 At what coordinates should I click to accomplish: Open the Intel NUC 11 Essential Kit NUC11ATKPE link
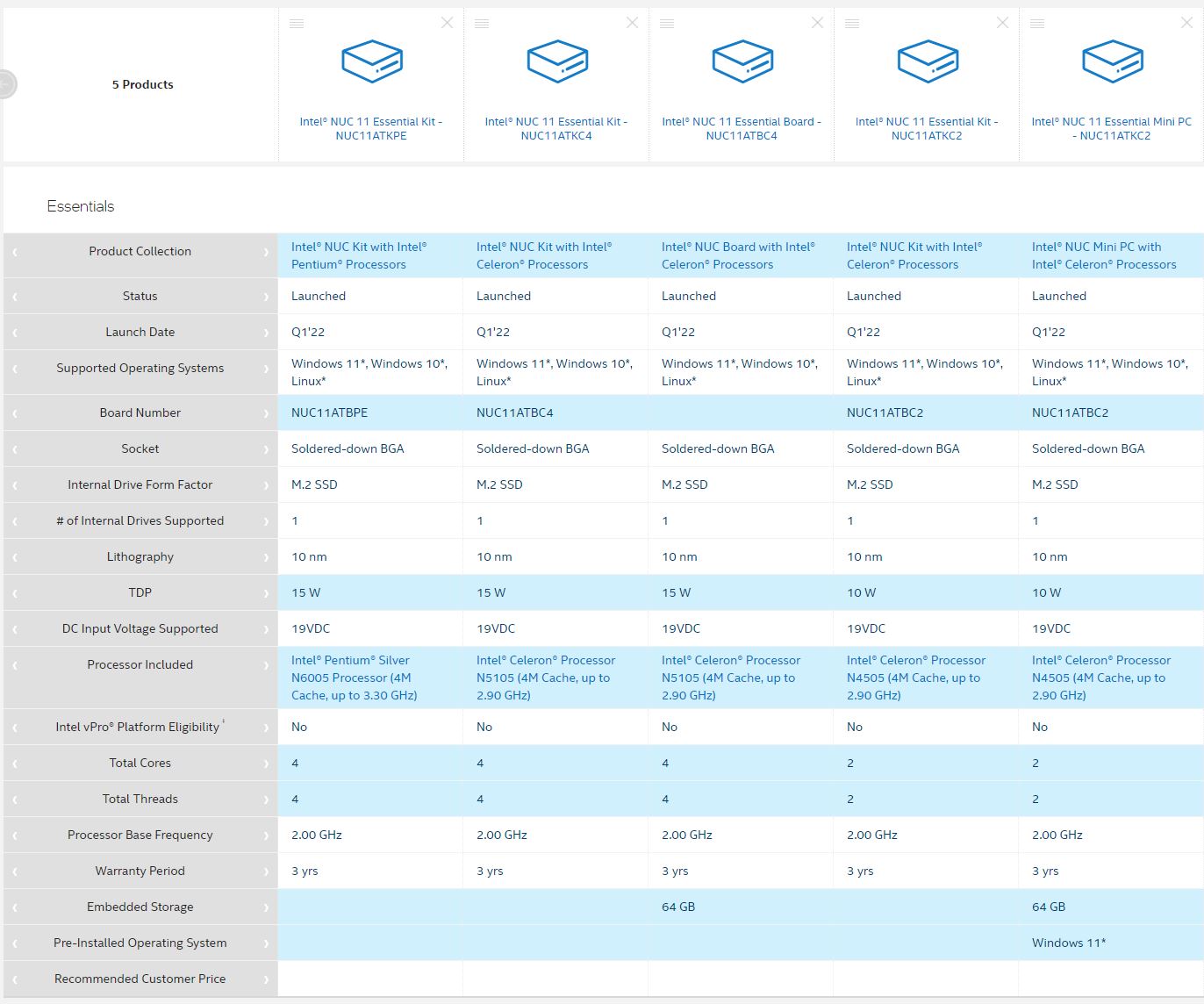371,129
